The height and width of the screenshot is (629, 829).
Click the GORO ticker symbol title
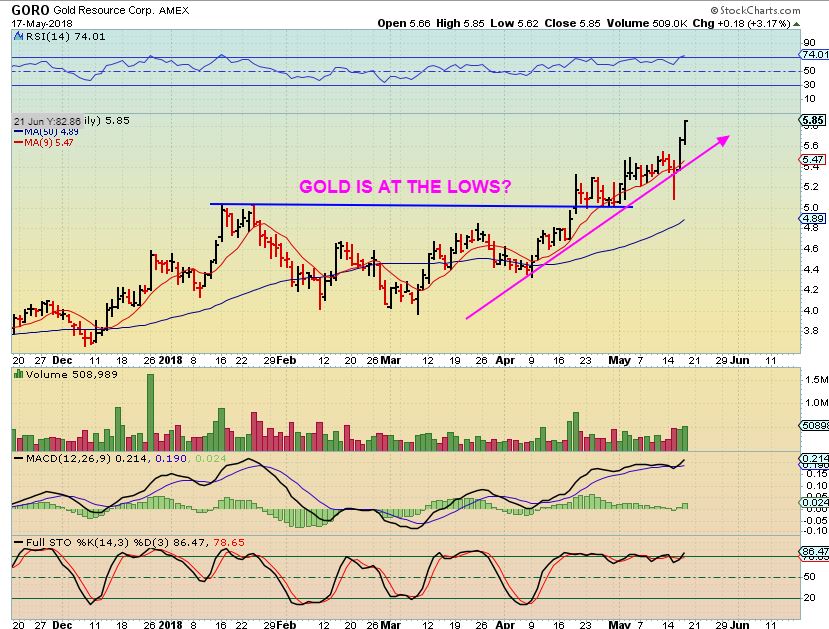[x=31, y=10]
